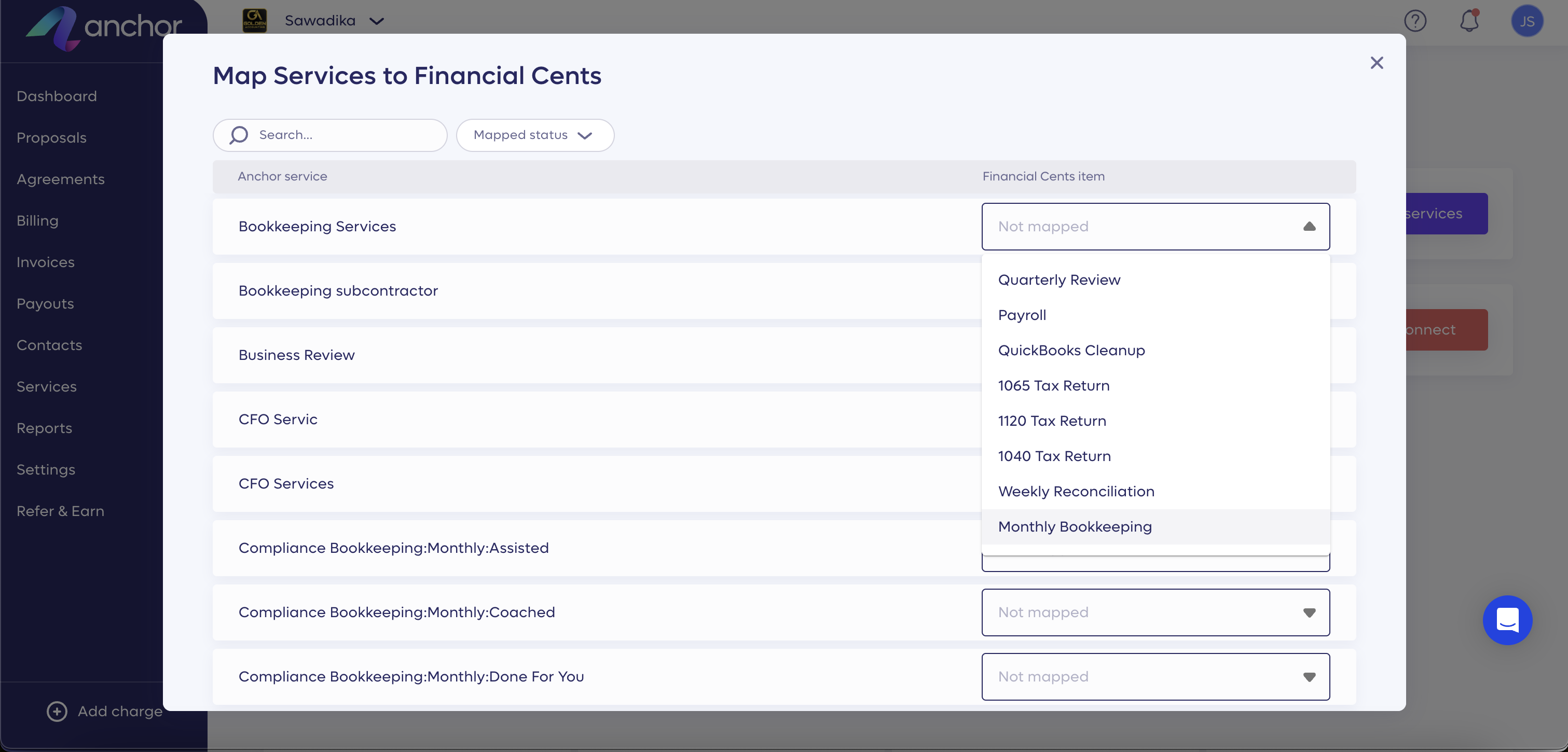Screen dimensions: 1568x752
Task: Open Refer & Earn in sidebar
Action: 60,511
